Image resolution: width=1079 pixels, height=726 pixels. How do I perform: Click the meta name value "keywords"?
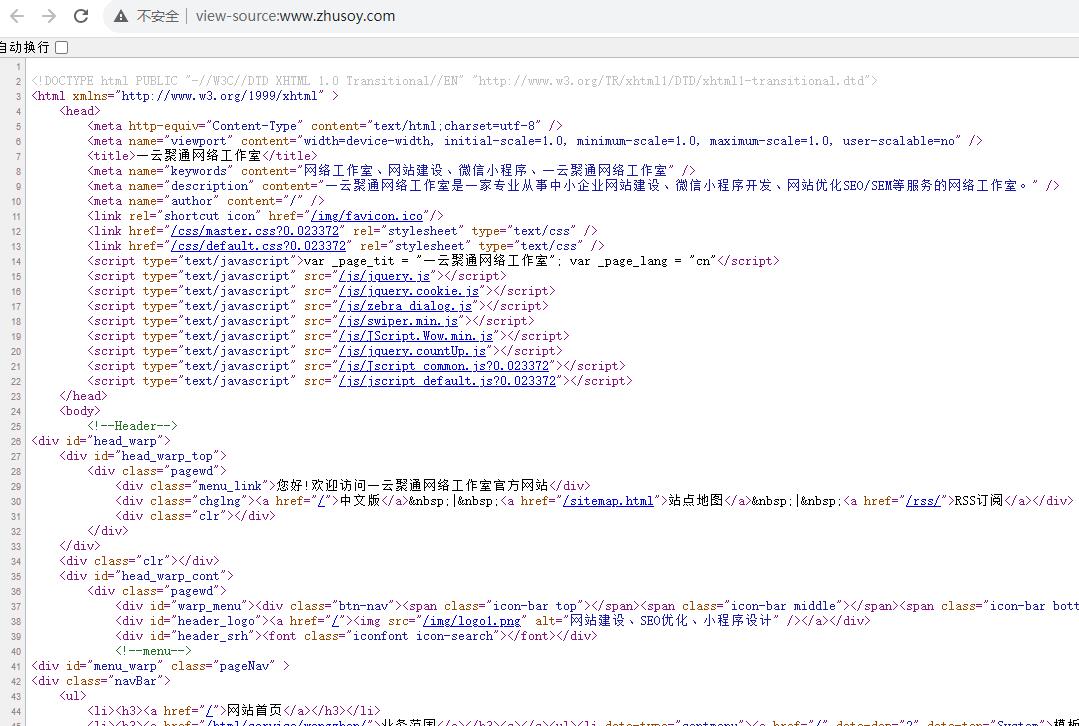199,171
